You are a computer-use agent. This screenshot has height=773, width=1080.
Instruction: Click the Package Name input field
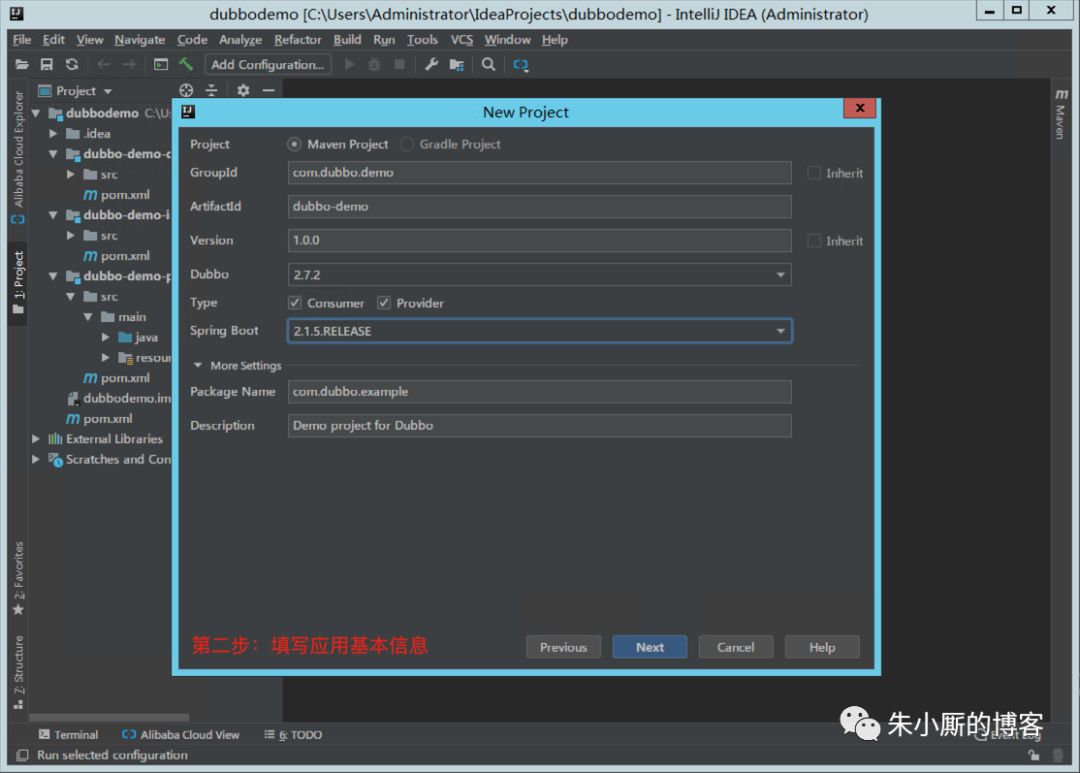(x=540, y=391)
